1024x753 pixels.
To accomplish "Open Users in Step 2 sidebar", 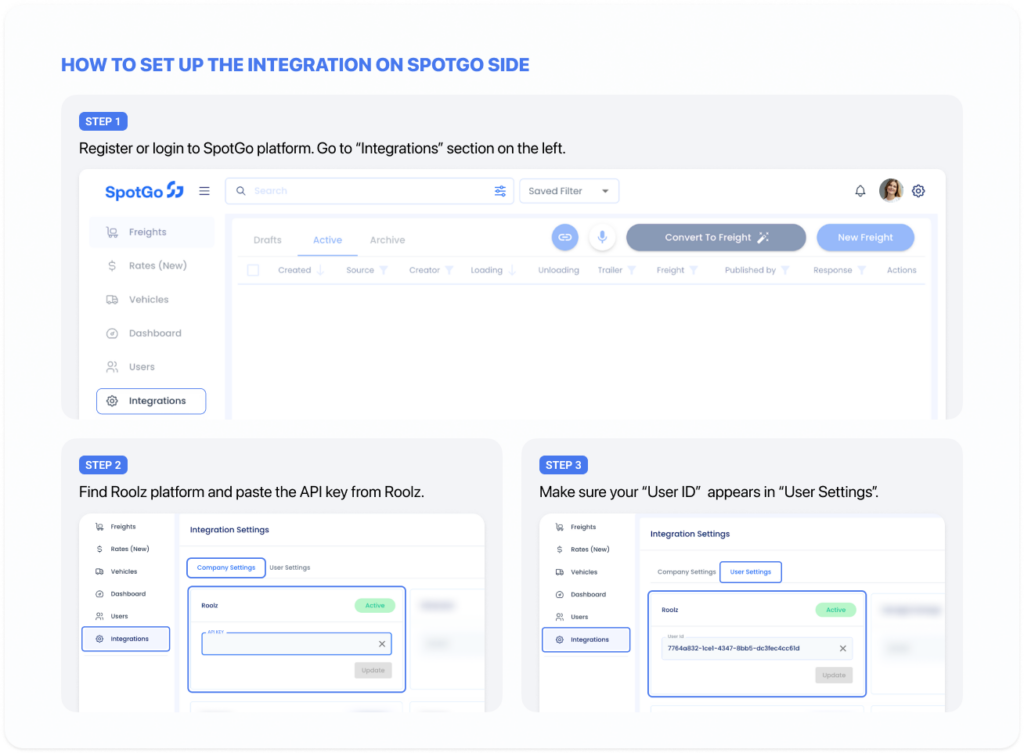I will [112, 616].
